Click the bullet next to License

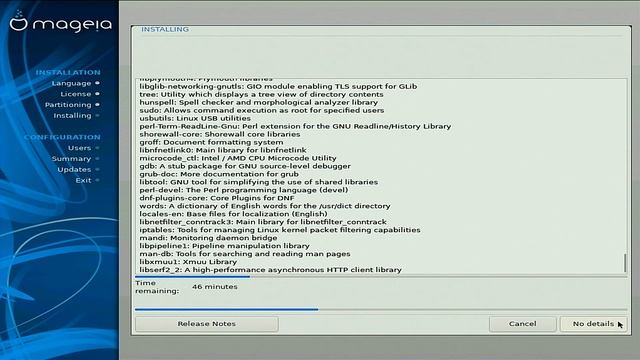coord(97,93)
